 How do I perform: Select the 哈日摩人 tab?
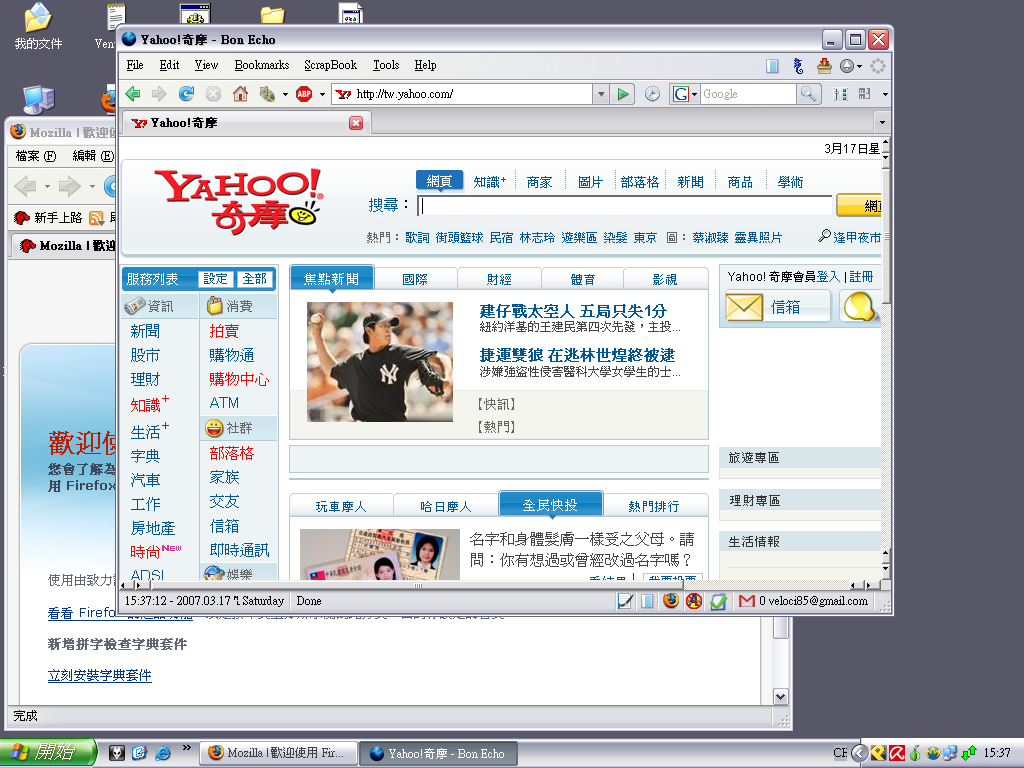[x=445, y=506]
